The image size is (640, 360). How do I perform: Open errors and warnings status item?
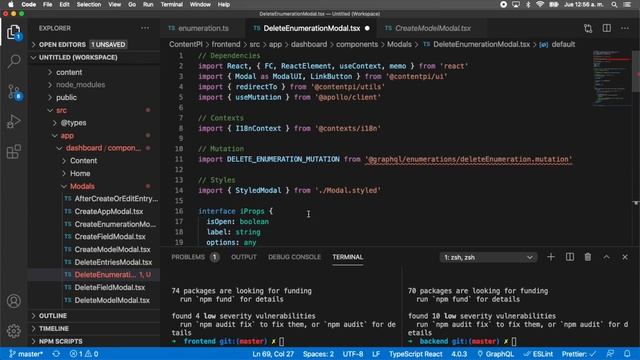[x=84, y=354]
